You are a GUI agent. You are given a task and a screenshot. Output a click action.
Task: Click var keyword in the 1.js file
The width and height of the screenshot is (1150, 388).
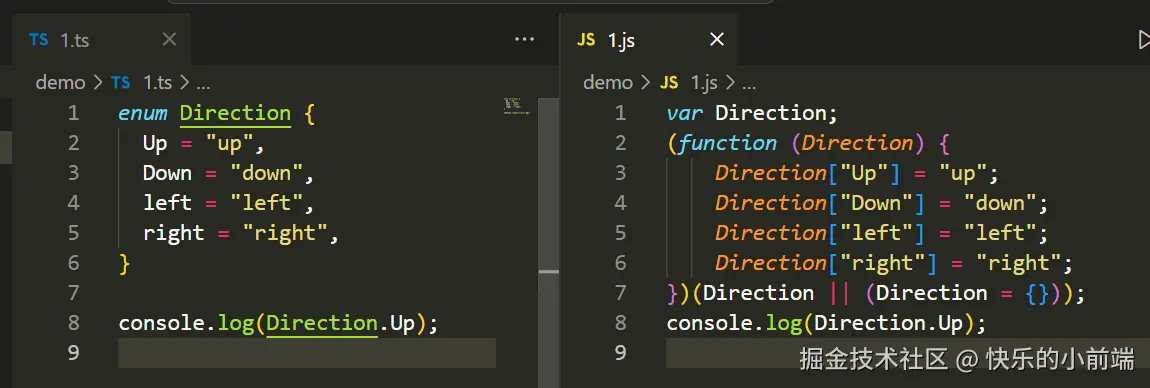(684, 113)
